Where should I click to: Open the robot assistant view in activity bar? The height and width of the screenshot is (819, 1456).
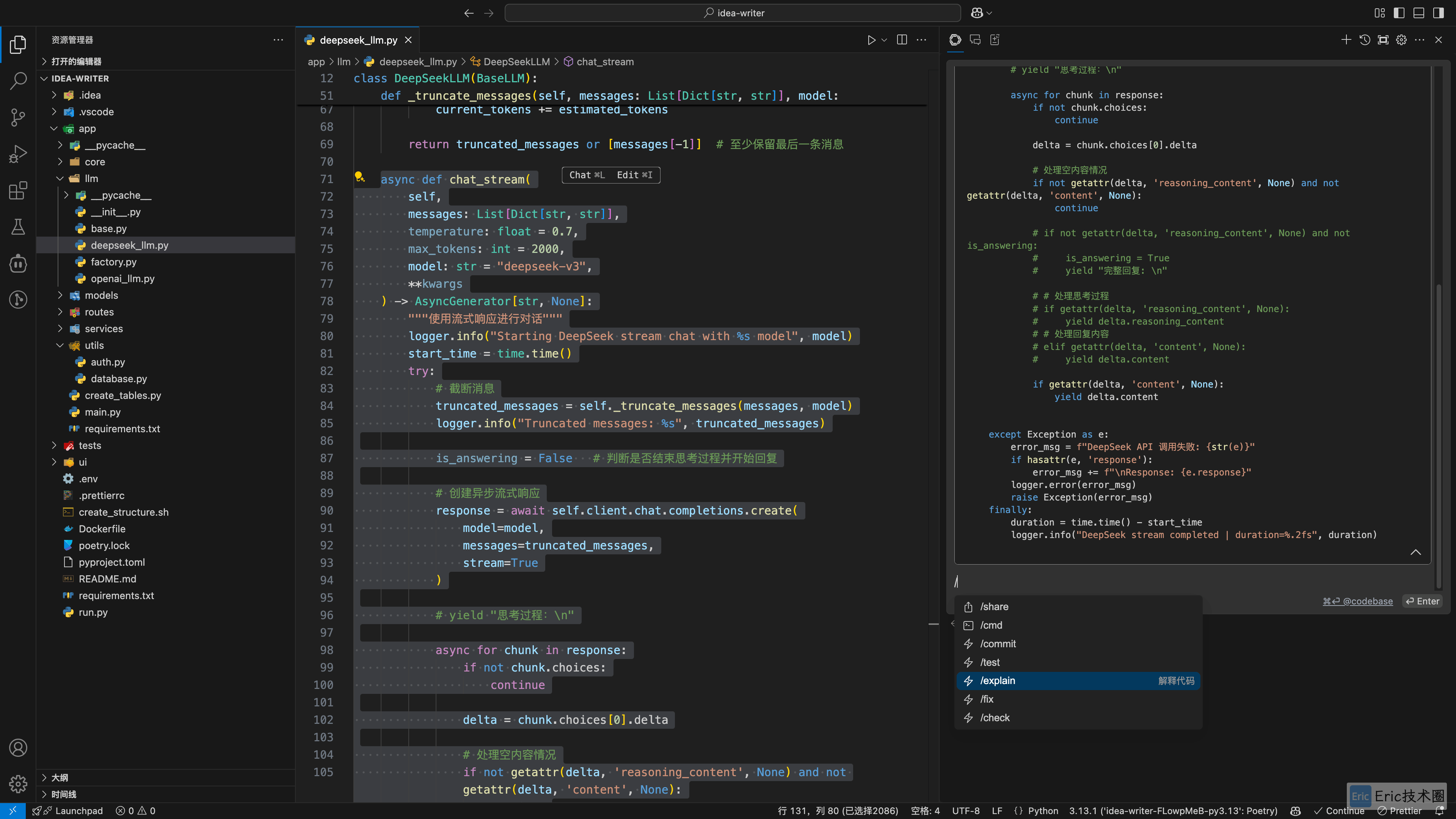tap(18, 264)
